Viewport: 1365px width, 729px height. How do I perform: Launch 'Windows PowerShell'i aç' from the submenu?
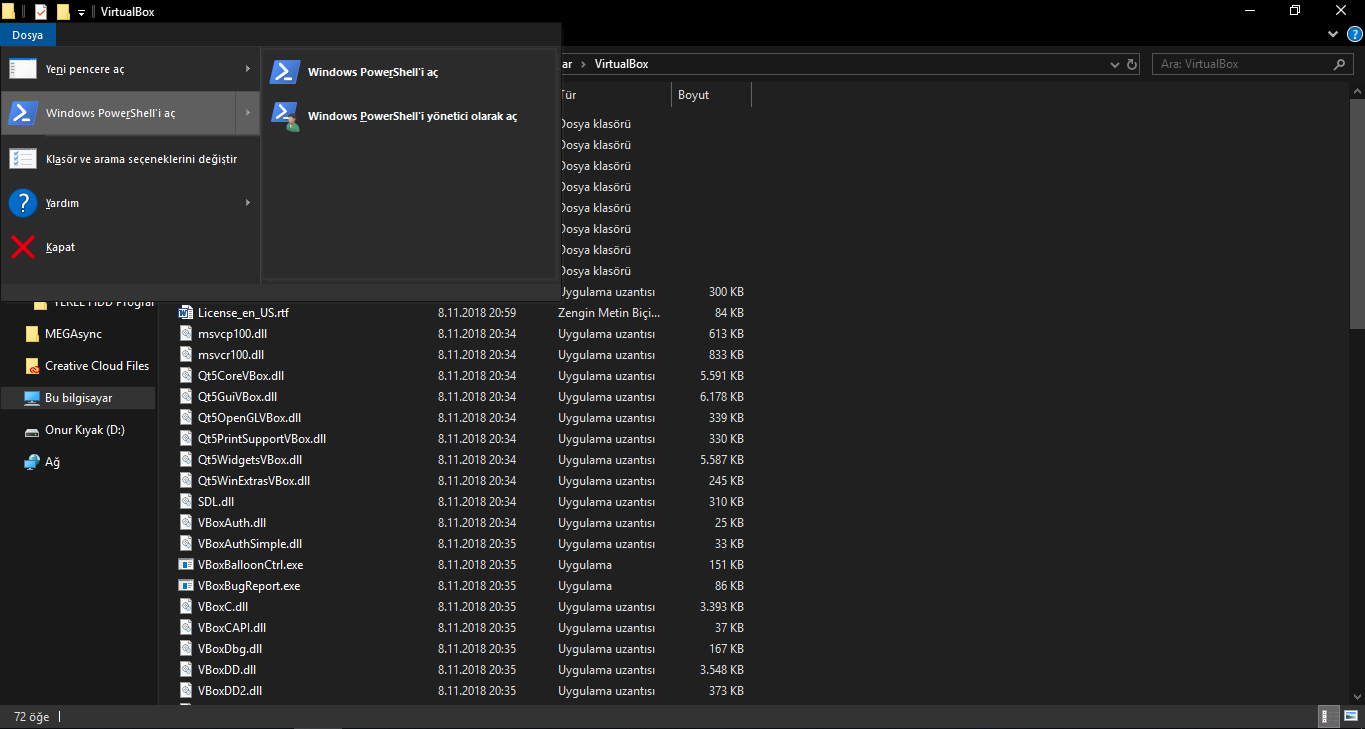409,72
